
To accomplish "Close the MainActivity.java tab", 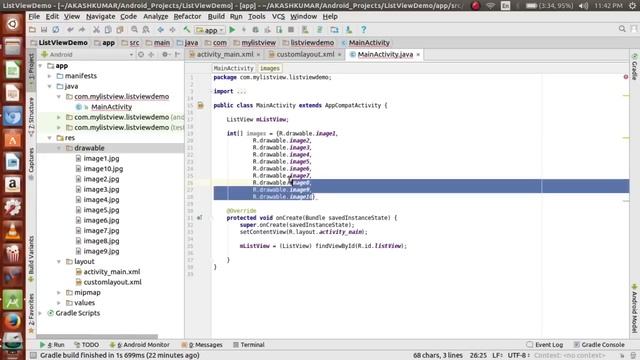I will (418, 54).
